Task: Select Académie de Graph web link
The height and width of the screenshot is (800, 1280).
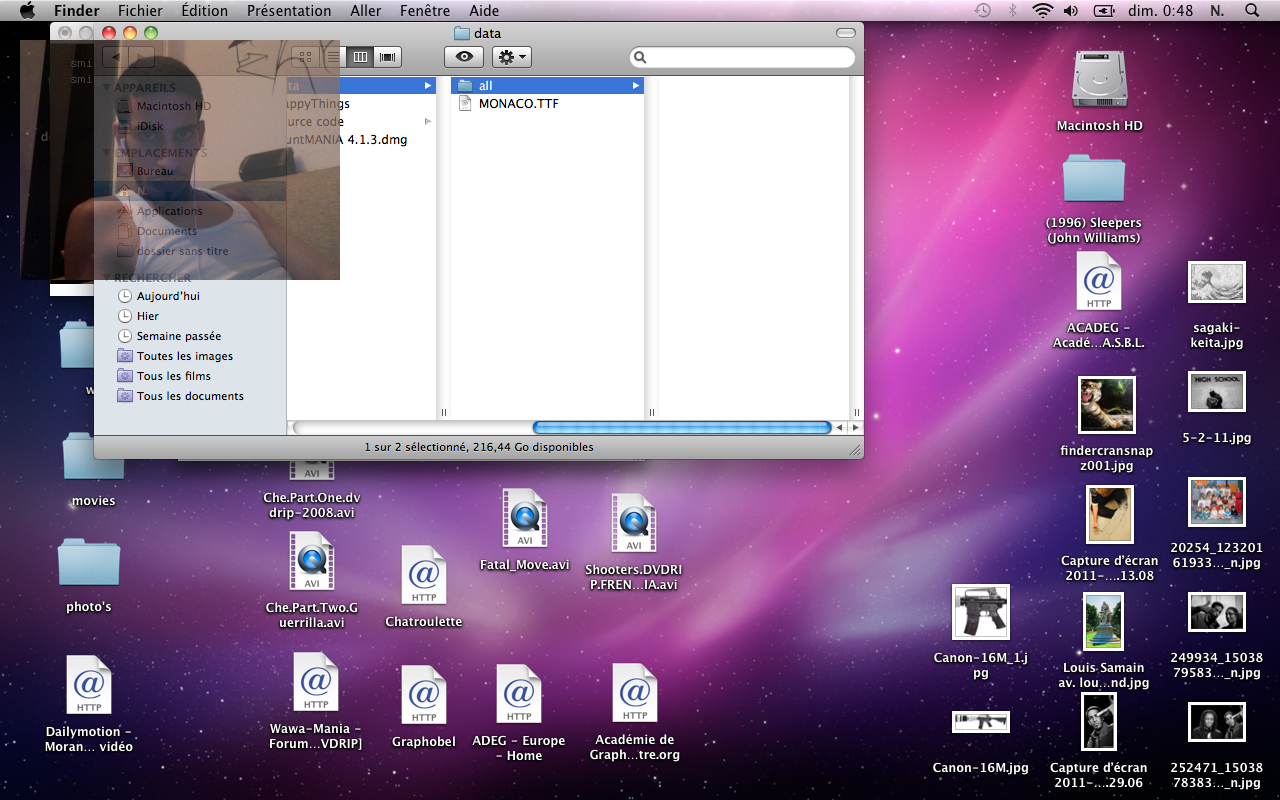Action: click(634, 693)
